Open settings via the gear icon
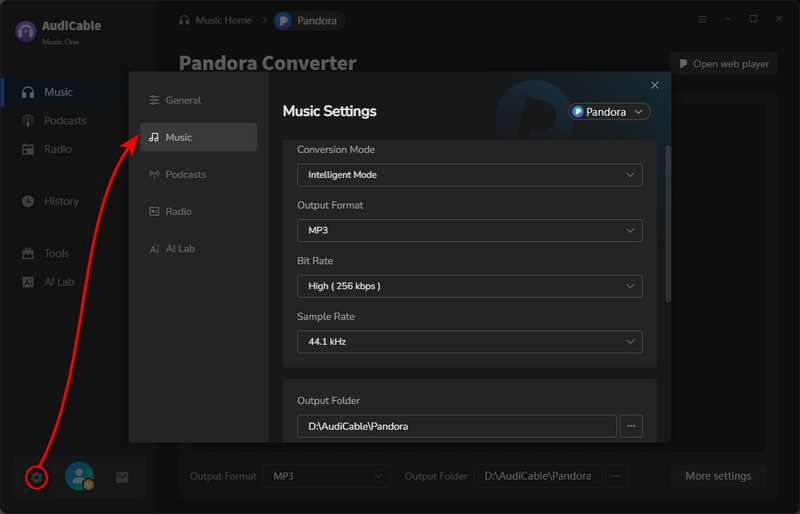This screenshot has width=800, height=514. 36,477
